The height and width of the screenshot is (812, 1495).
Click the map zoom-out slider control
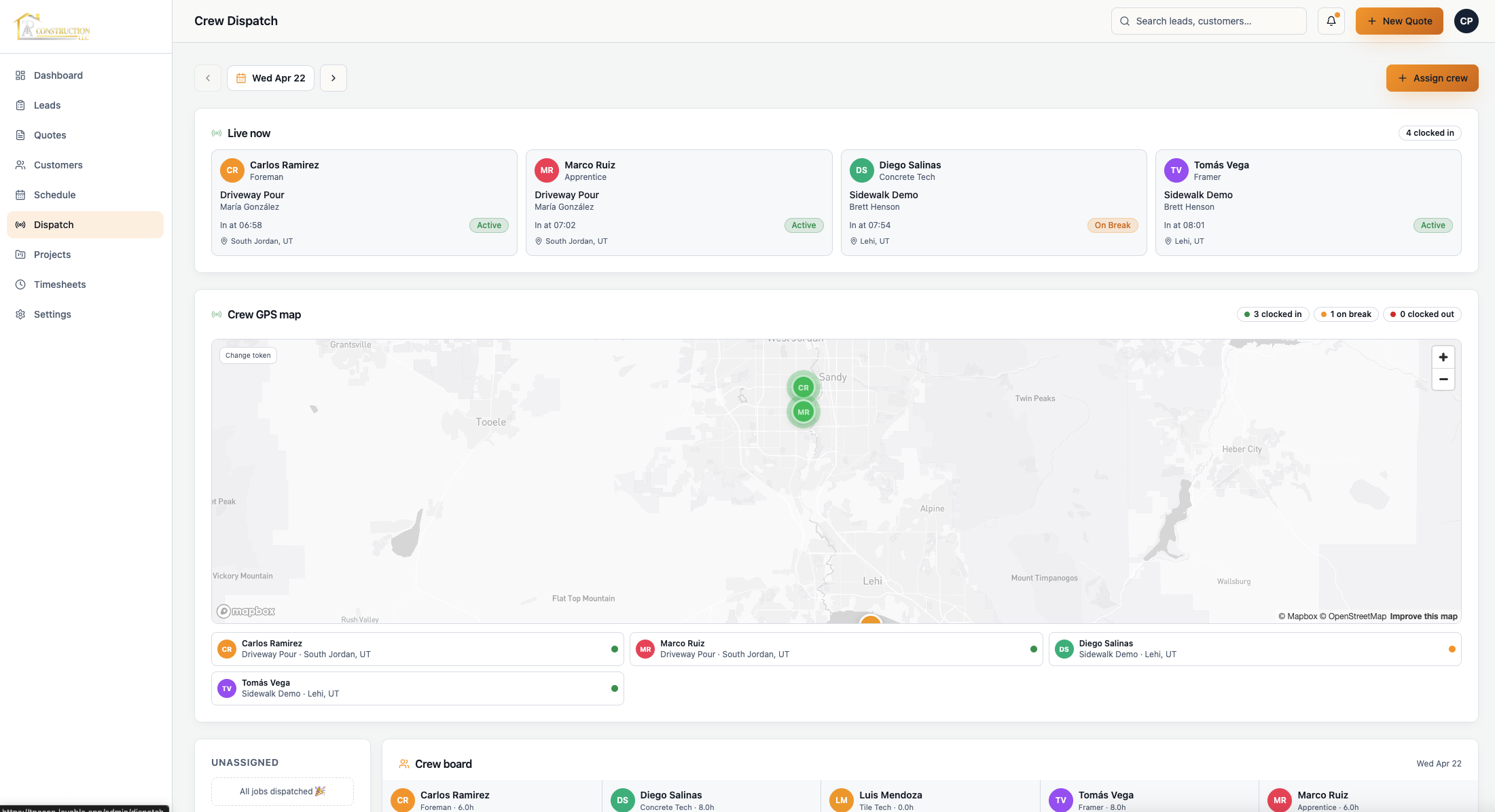tap(1443, 379)
